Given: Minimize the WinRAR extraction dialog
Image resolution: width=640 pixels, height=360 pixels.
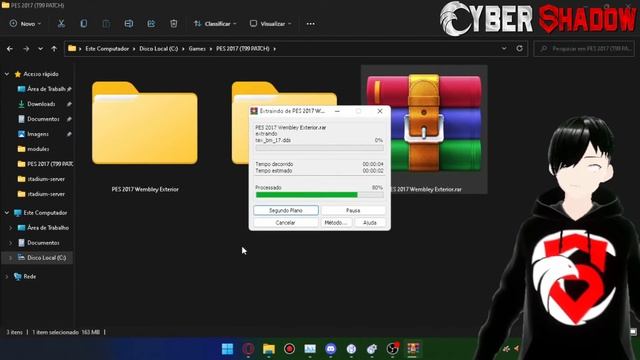Looking at the screenshot, I should [337, 111].
